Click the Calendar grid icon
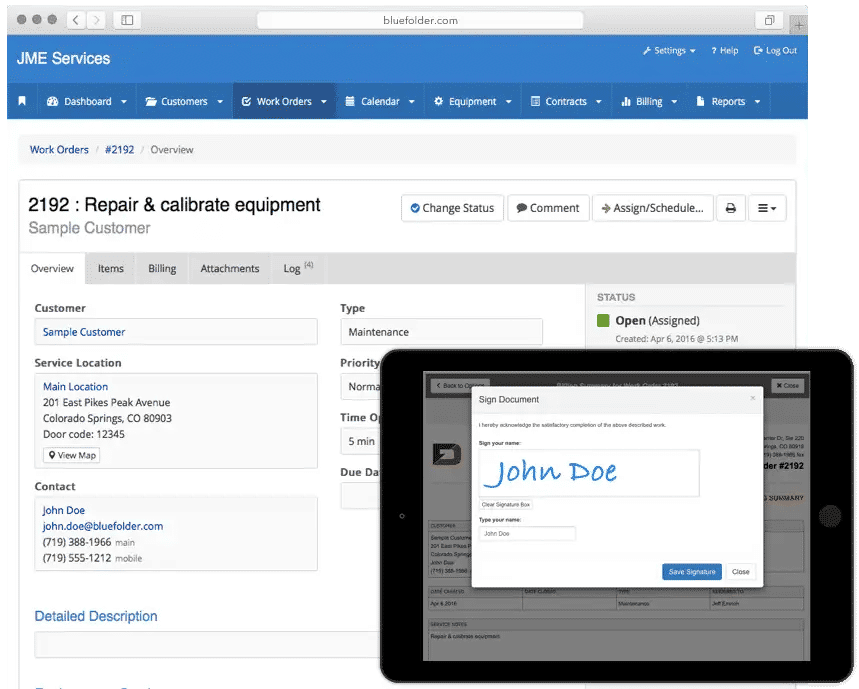859x689 pixels. (350, 101)
